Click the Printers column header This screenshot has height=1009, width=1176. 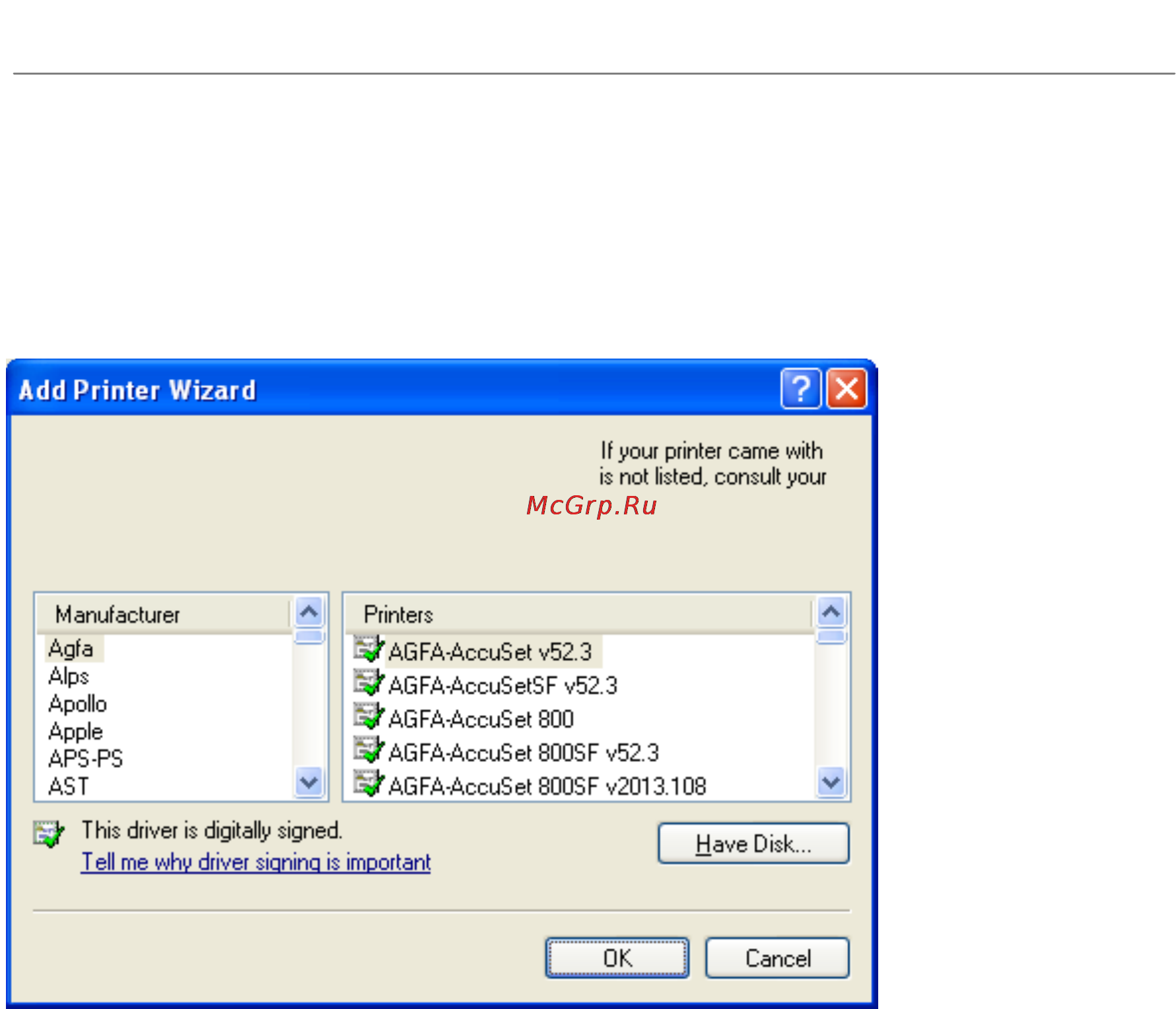pyautogui.click(x=578, y=614)
